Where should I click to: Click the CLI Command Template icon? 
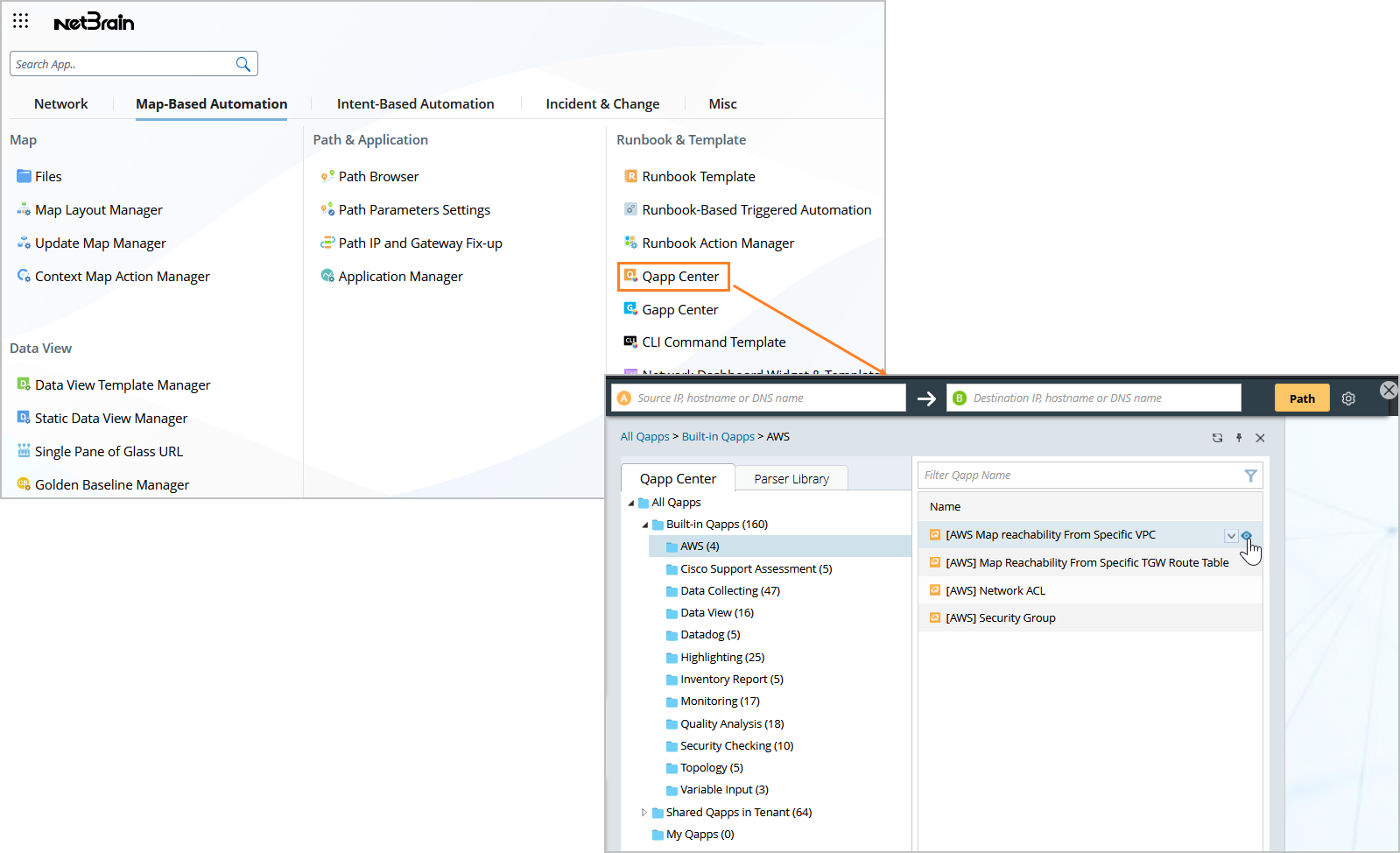pyautogui.click(x=630, y=342)
